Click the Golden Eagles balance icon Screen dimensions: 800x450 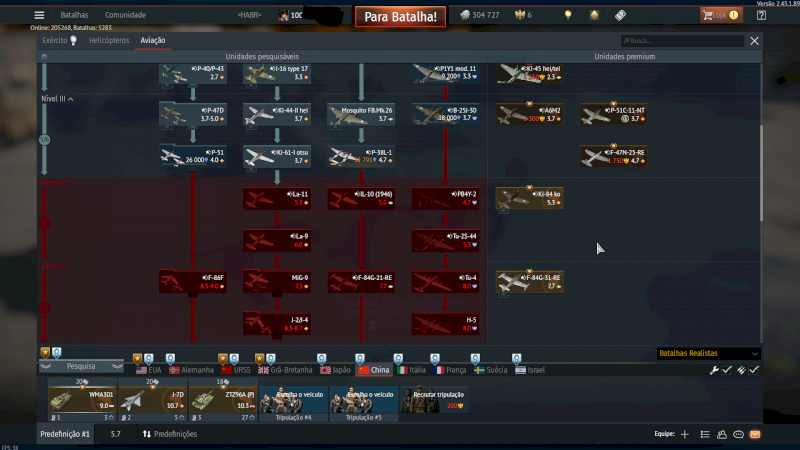click(x=519, y=15)
